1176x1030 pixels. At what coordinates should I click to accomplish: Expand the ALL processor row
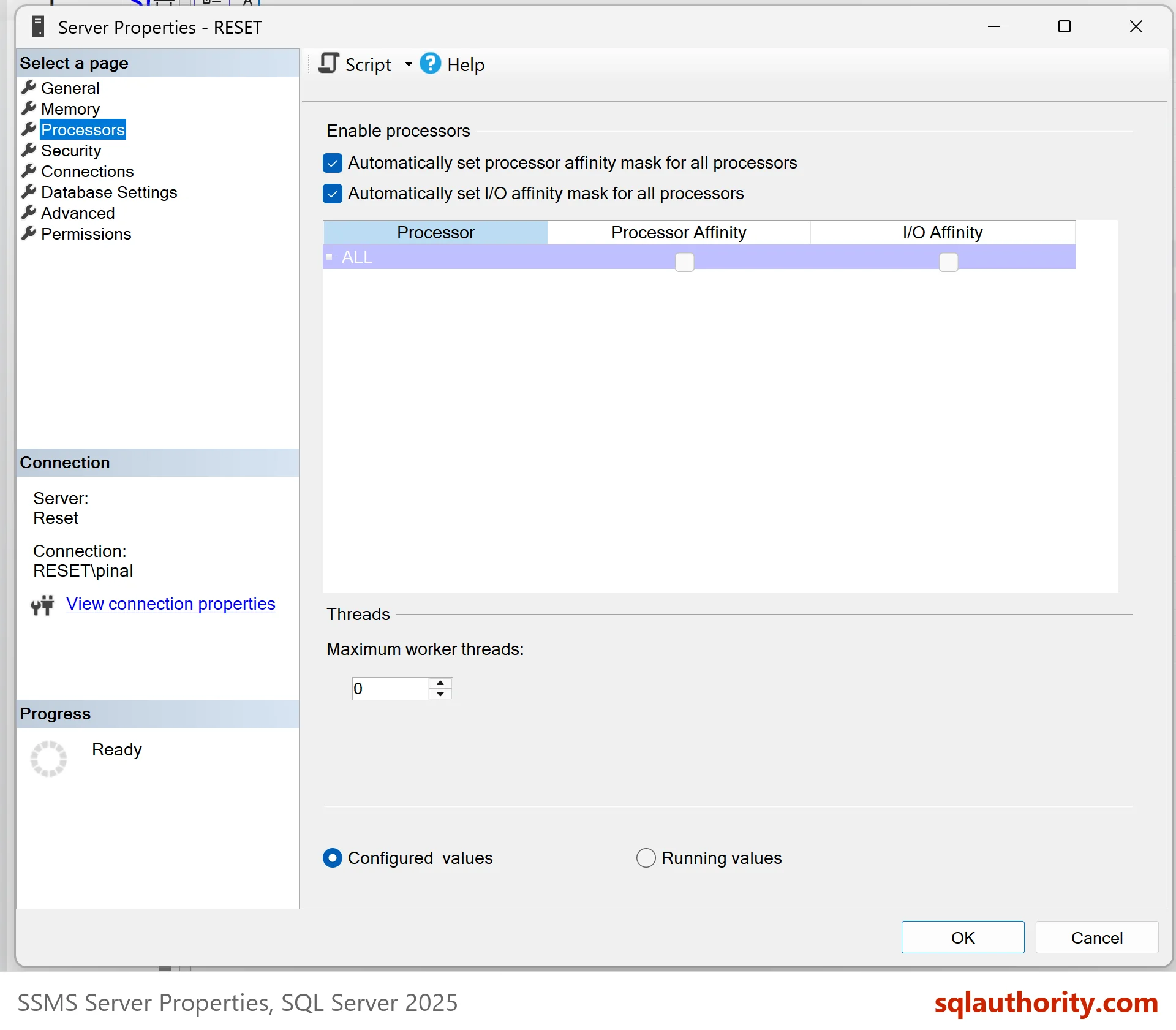coord(329,257)
